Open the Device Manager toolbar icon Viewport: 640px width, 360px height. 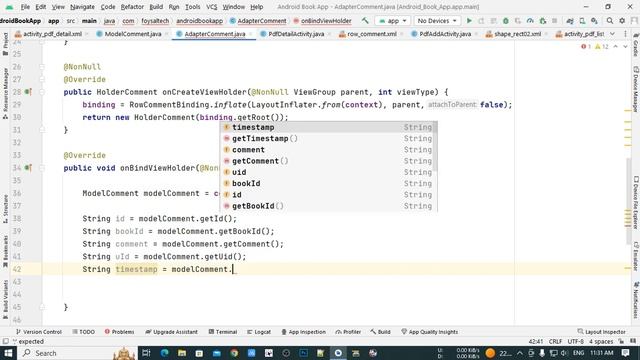(x=582, y=21)
